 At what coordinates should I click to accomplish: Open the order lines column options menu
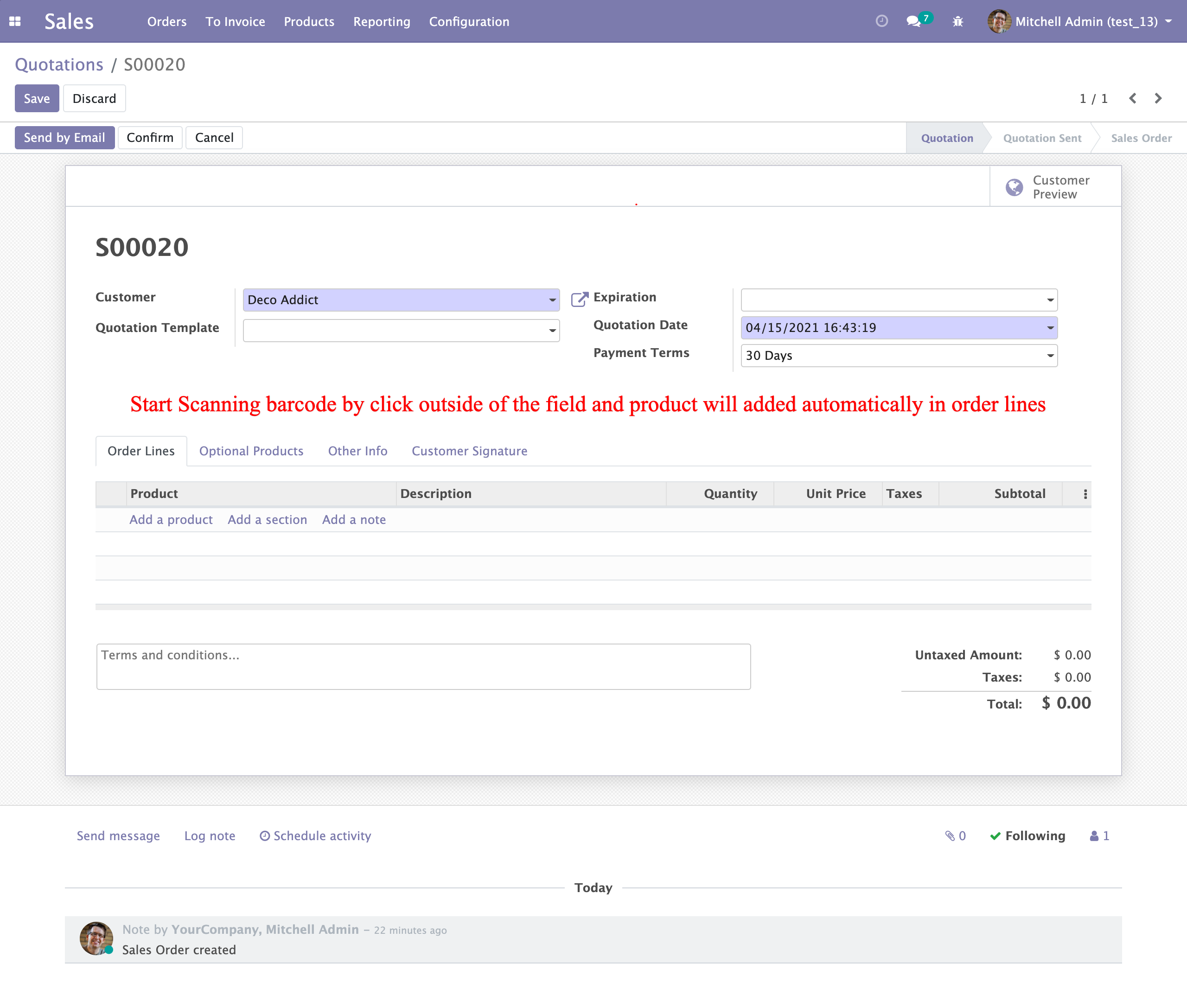[x=1085, y=494]
